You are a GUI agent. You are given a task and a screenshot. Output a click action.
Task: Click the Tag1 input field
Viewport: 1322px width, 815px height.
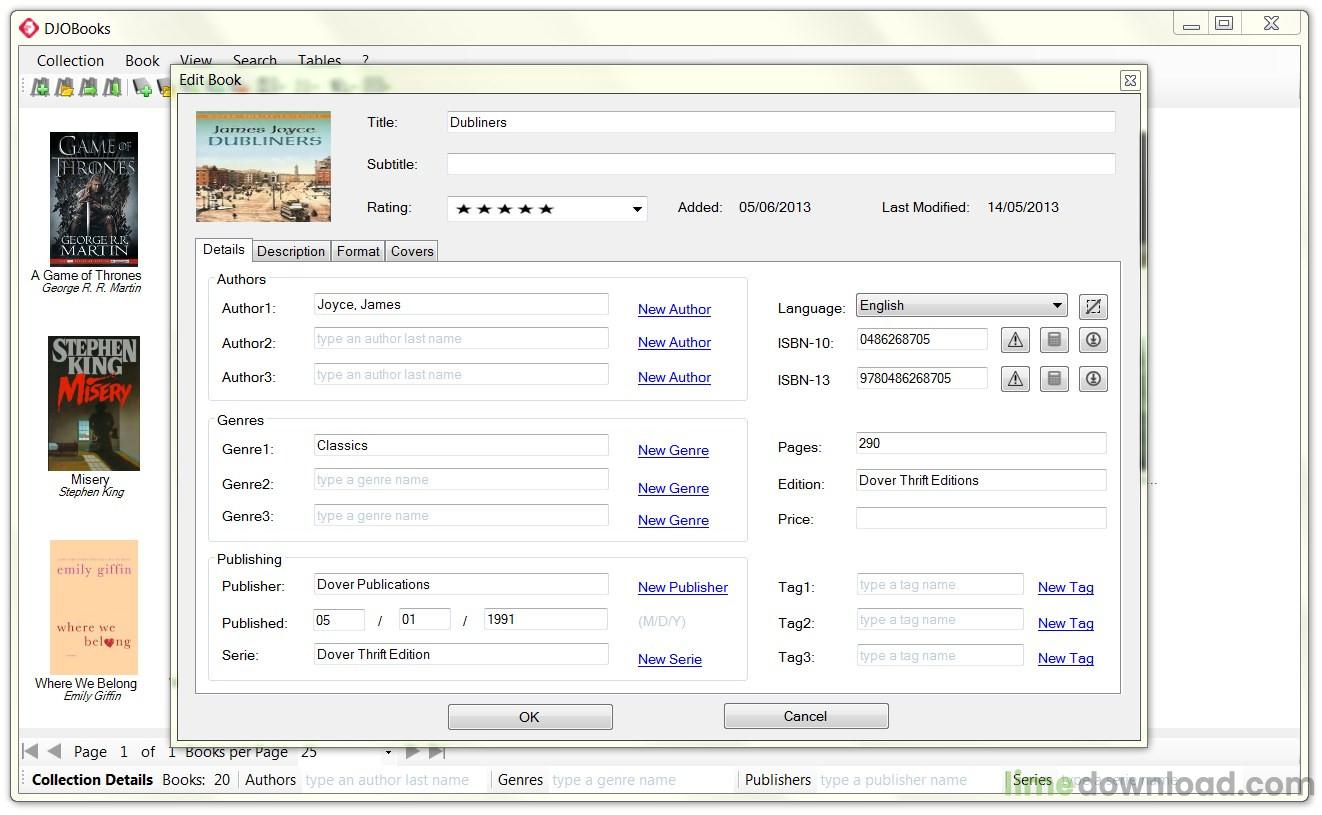pos(940,584)
